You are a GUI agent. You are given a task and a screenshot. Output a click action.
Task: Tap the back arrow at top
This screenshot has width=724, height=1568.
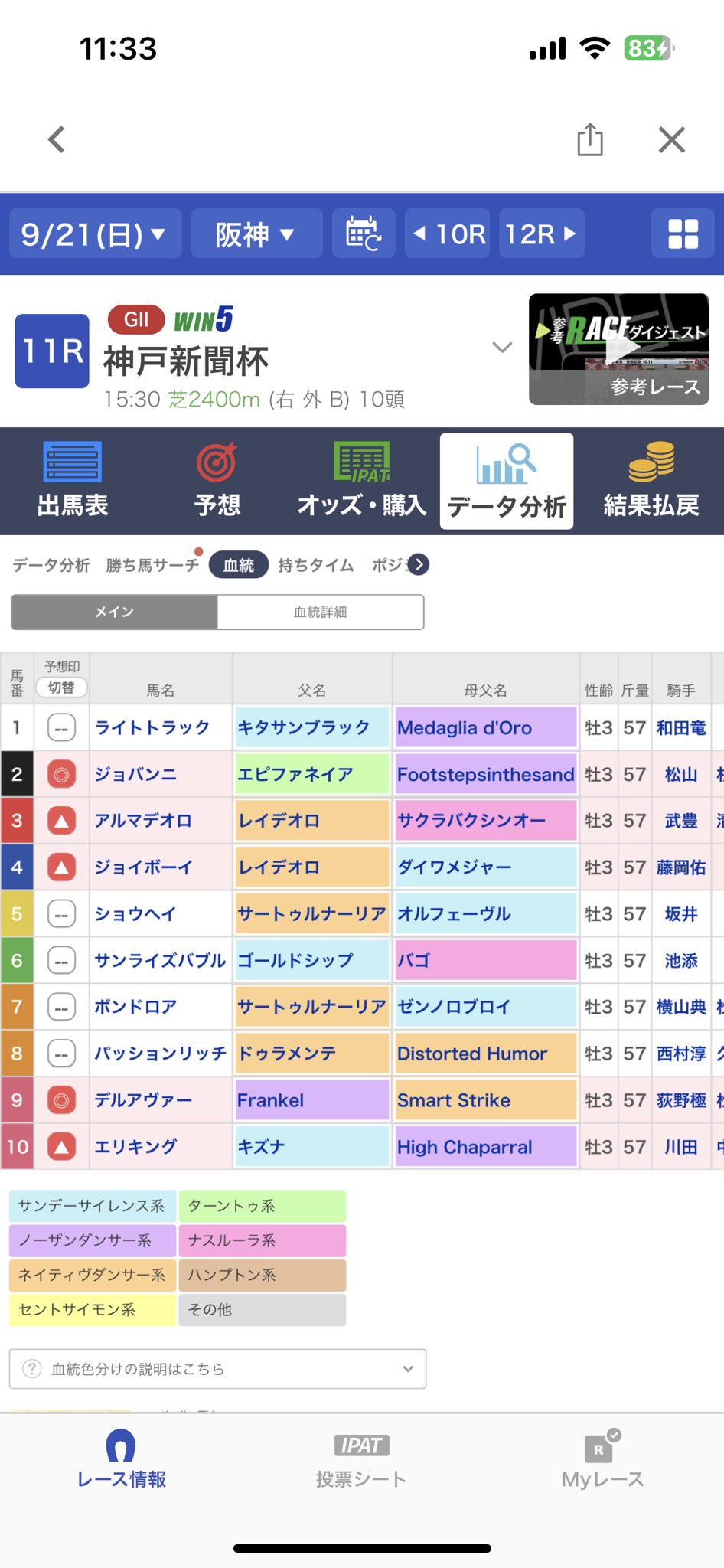click(57, 139)
